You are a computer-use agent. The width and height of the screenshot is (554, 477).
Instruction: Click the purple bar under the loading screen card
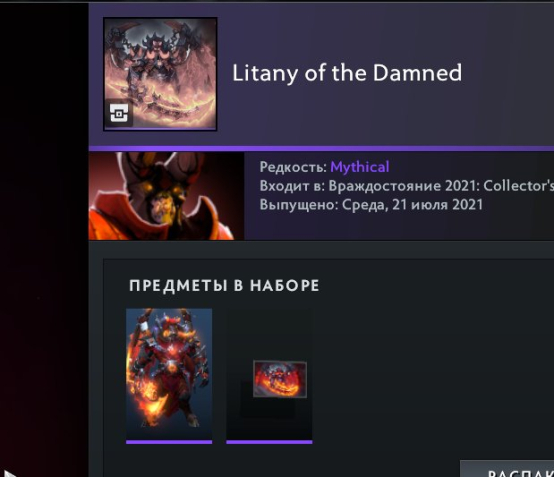(x=269, y=442)
